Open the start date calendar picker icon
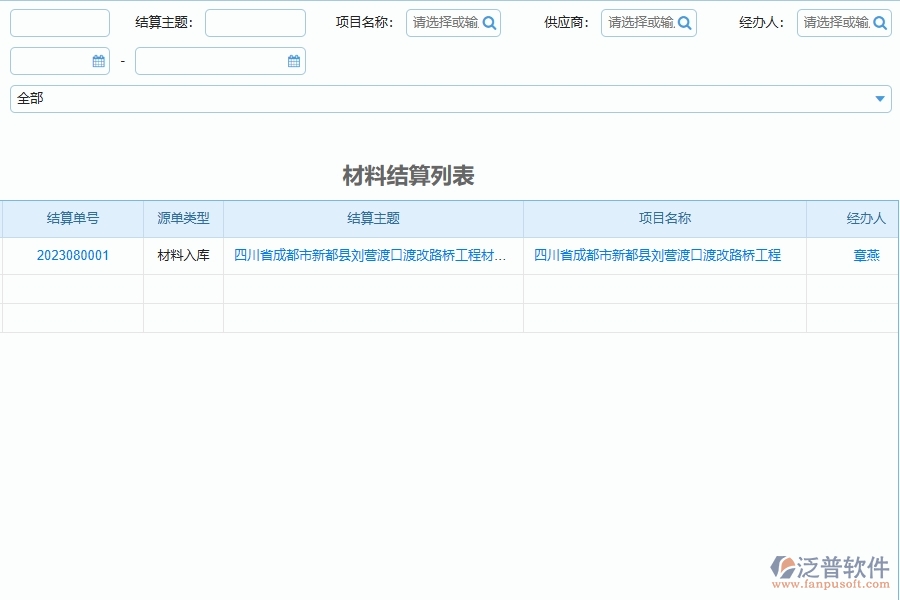Viewport: 900px width, 600px height. pyautogui.click(x=98, y=61)
